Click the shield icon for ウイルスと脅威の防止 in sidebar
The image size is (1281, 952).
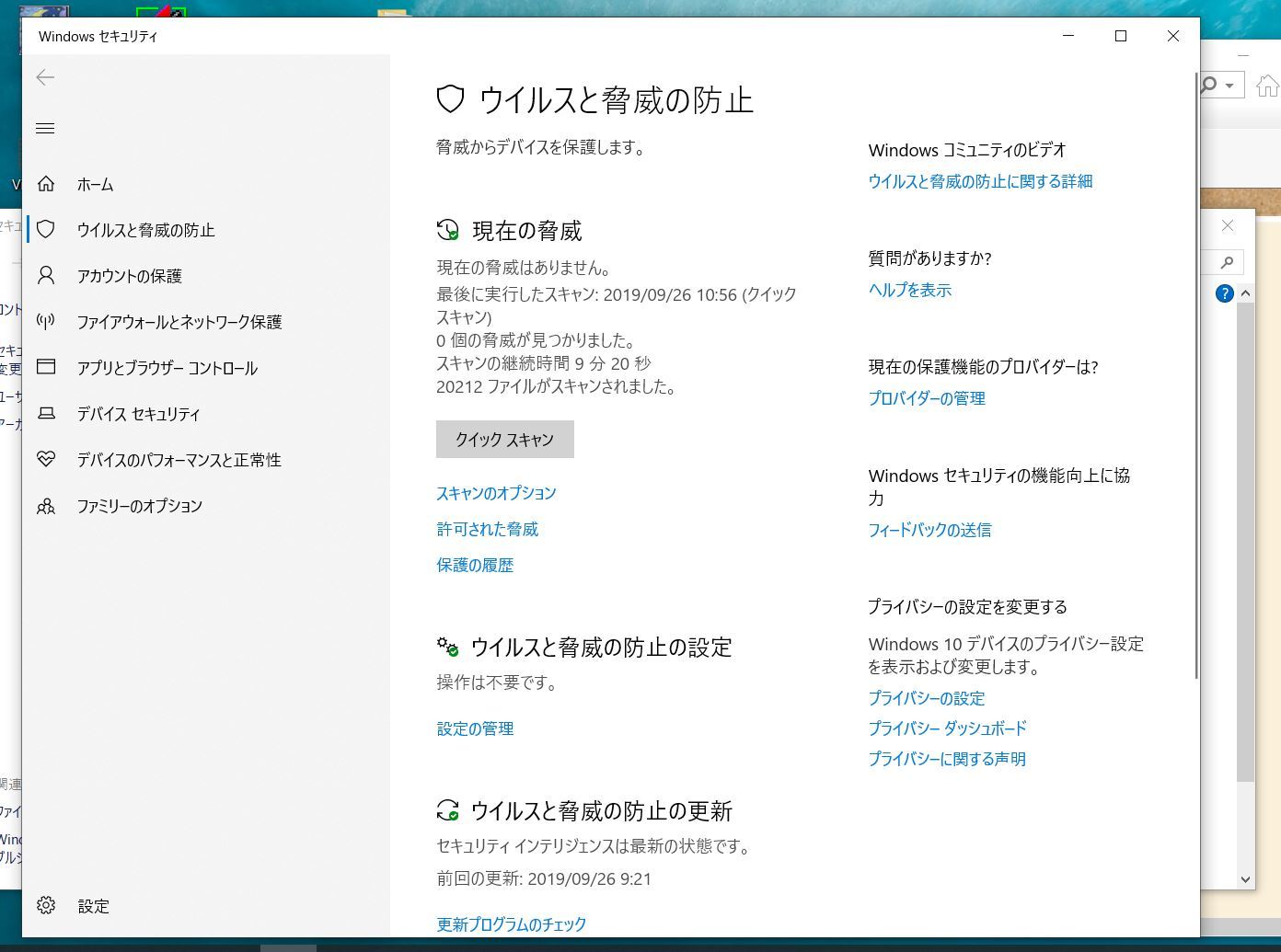[46, 229]
